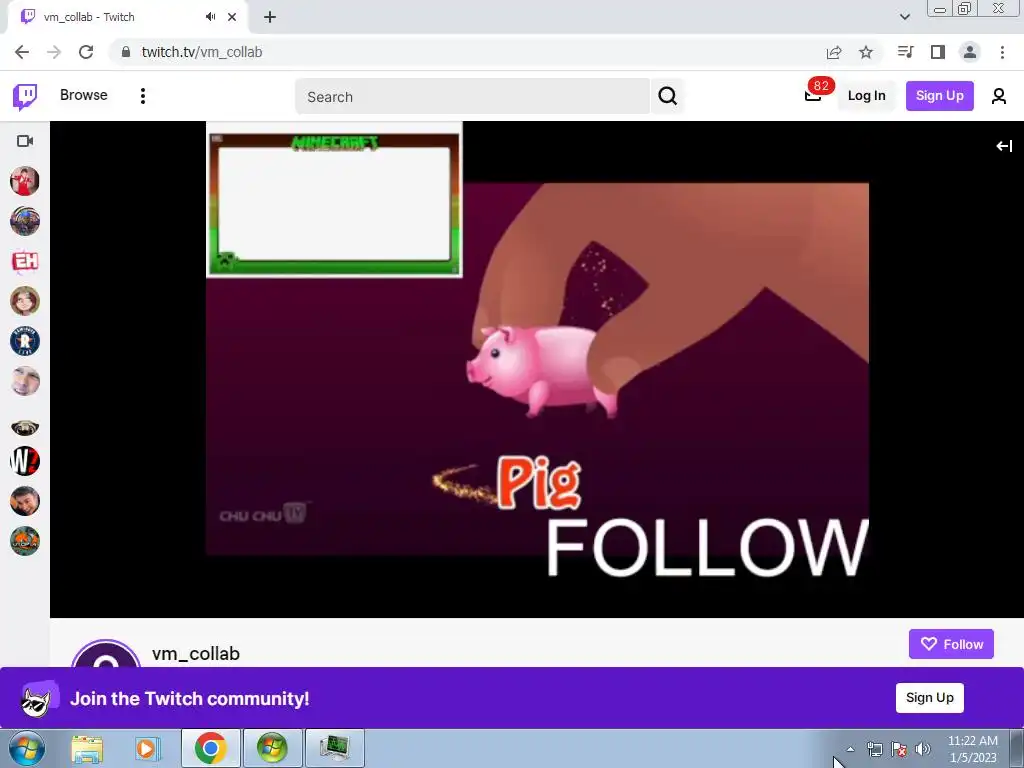Follow the vm_collab channel
This screenshot has width=1024, height=768.
951,644
